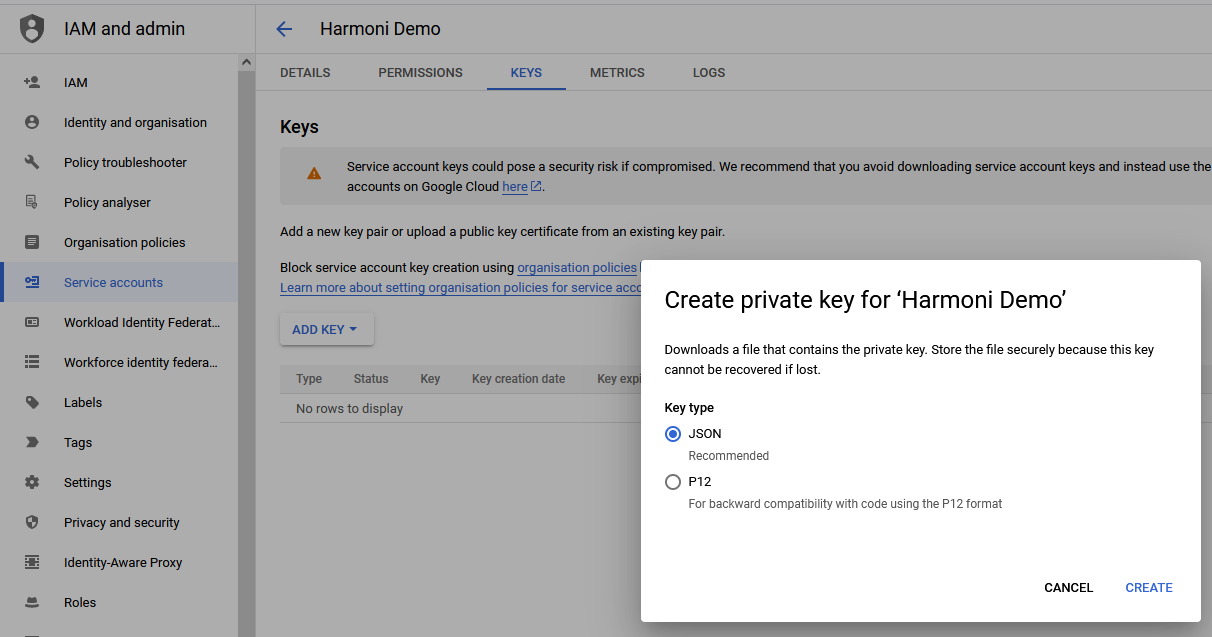Screen dimensions: 1212x637
Task: Click the IAM and admin shield logo
Action: pyautogui.click(x=31, y=28)
